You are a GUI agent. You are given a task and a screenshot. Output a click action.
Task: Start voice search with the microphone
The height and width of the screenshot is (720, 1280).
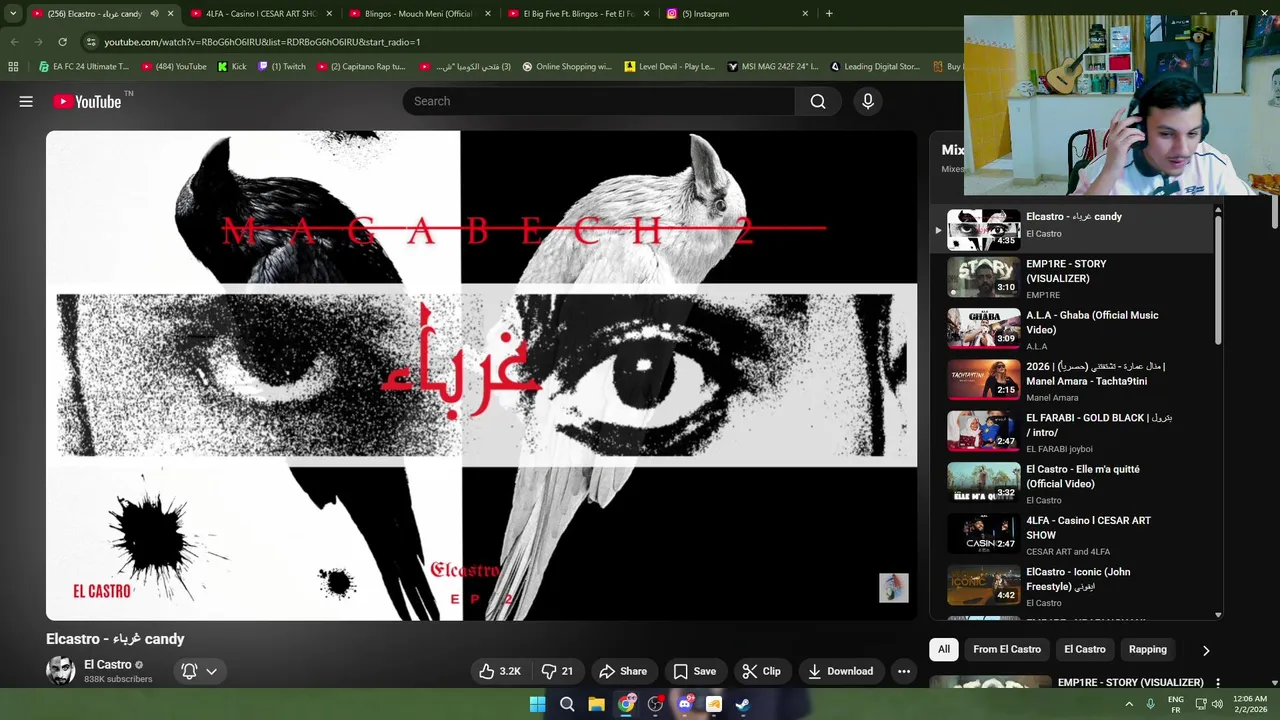click(868, 101)
